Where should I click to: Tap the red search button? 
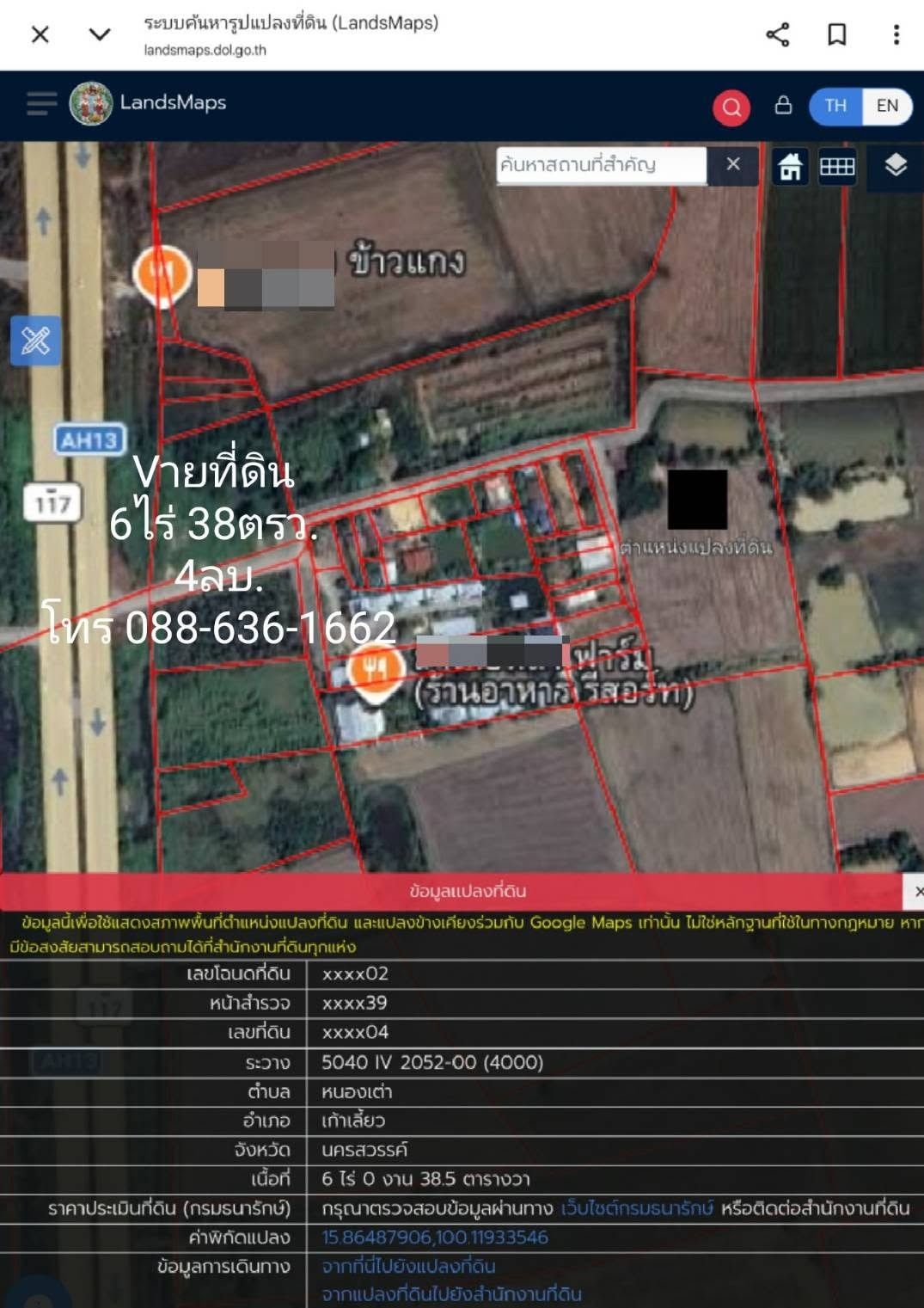(731, 107)
